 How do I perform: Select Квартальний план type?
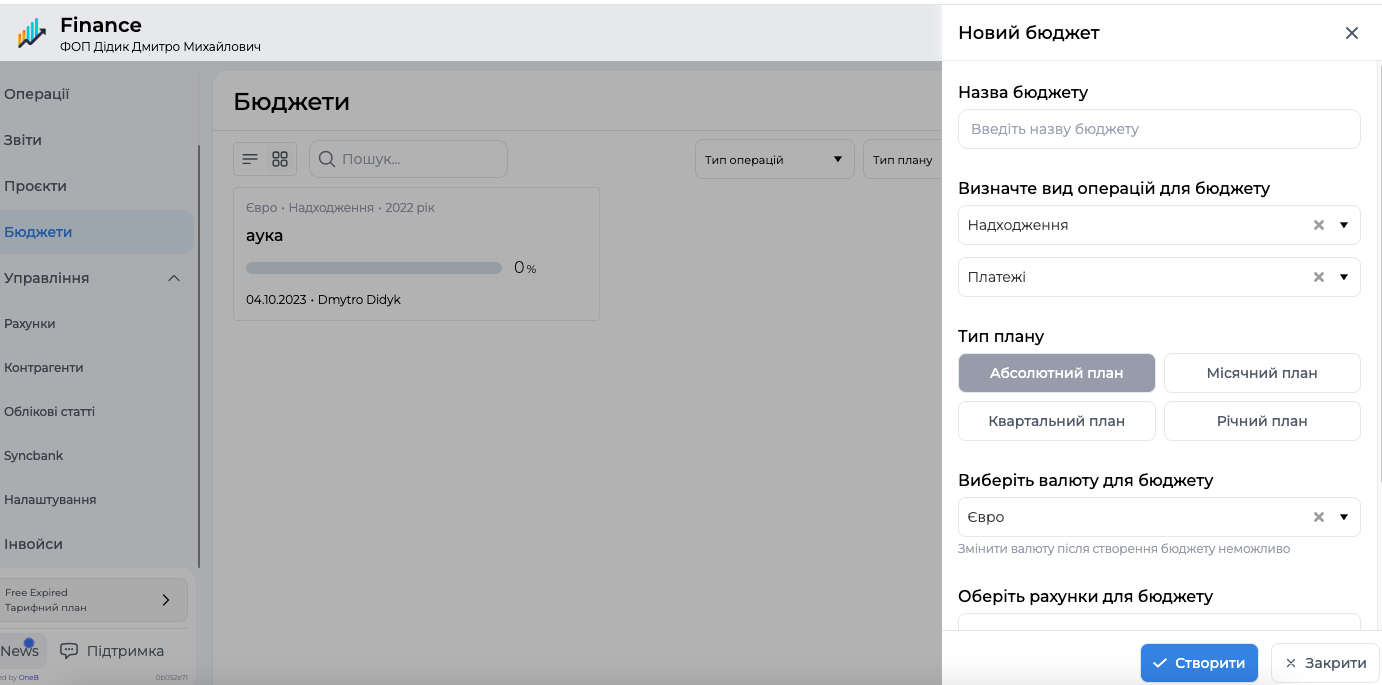(x=1057, y=421)
